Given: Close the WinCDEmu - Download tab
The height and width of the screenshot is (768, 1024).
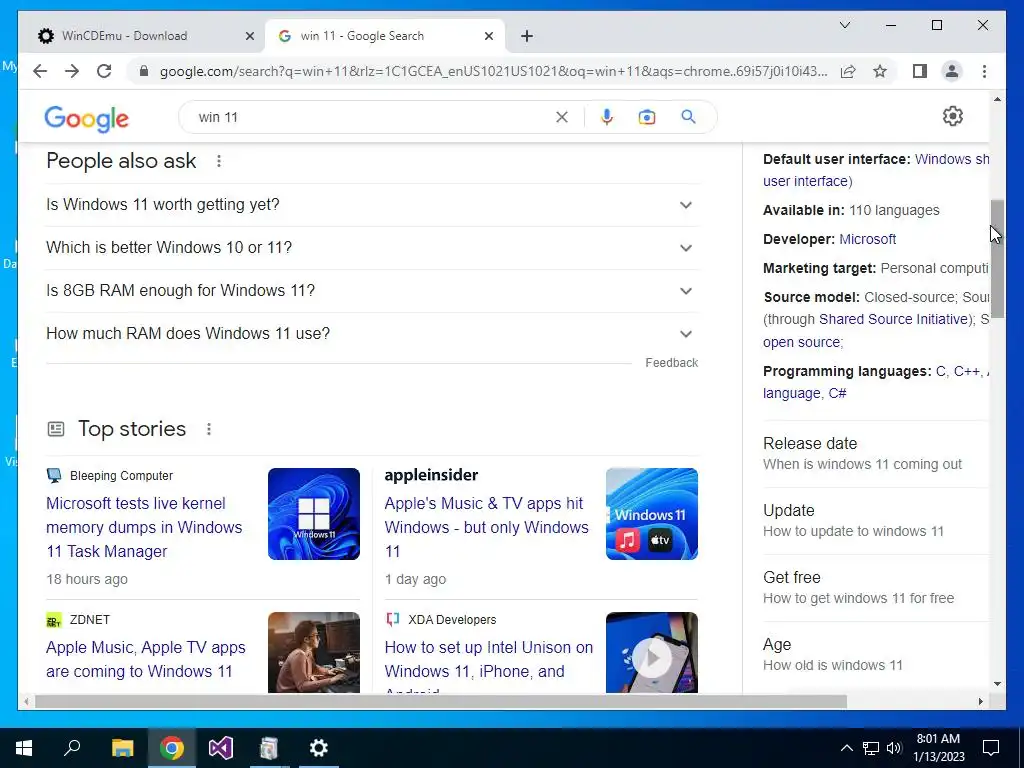Looking at the screenshot, I should click(x=249, y=36).
